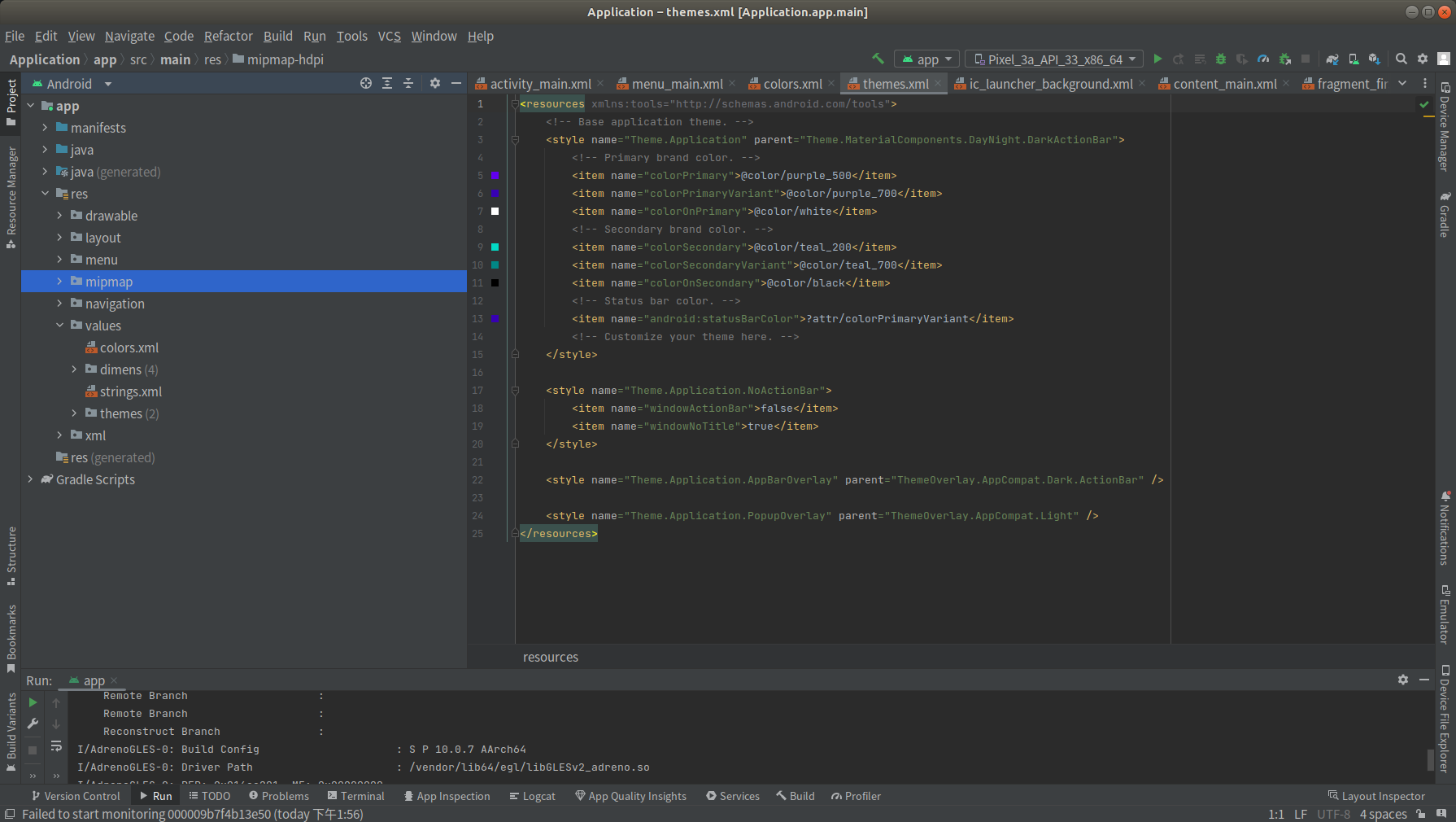Click the Search Everywhere magnifier icon
The height and width of the screenshot is (822, 1456).
point(1402,59)
